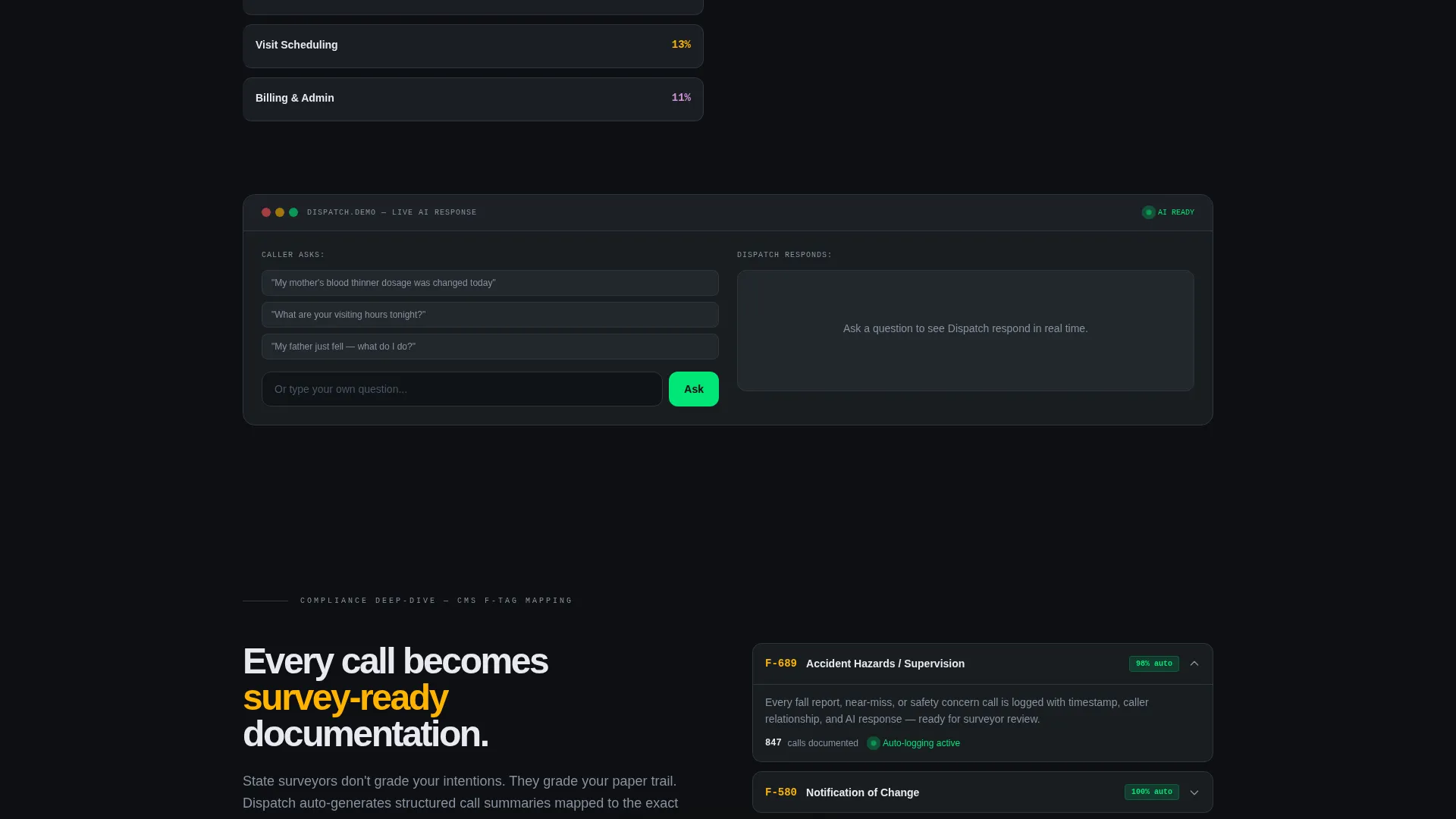This screenshot has width=1456, height=819.
Task: Expand the F-580 Notification of Change panel
Action: [1194, 792]
